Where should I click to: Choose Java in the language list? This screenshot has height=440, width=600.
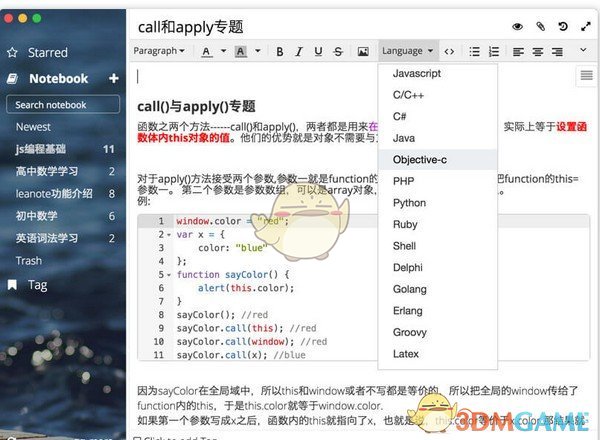click(x=438, y=138)
